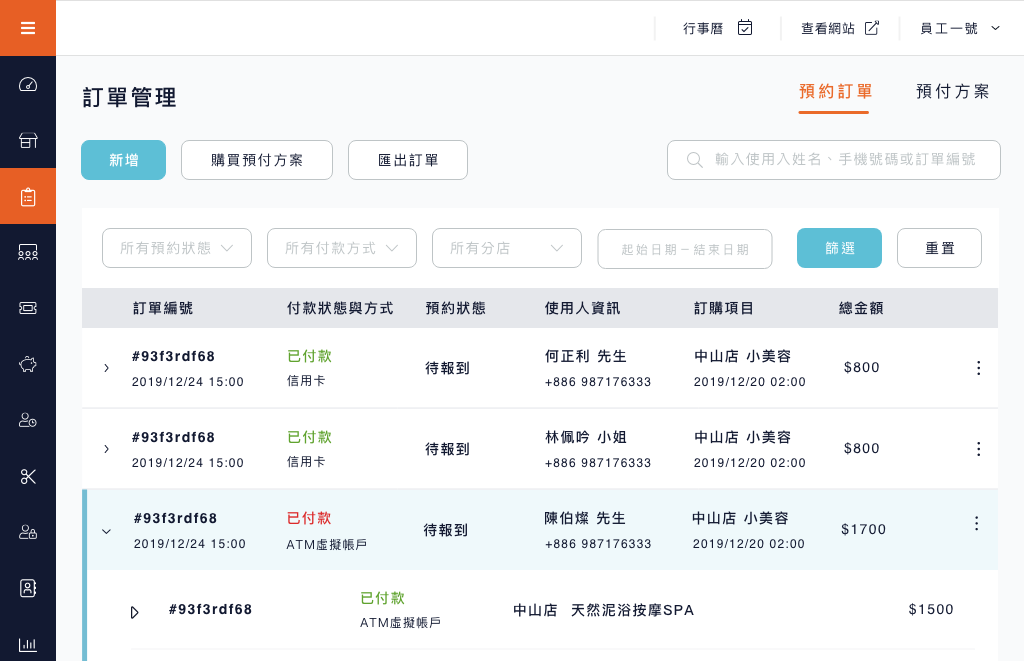Select the orders clipboard icon in sidebar
This screenshot has height=661, width=1024.
click(x=27, y=197)
